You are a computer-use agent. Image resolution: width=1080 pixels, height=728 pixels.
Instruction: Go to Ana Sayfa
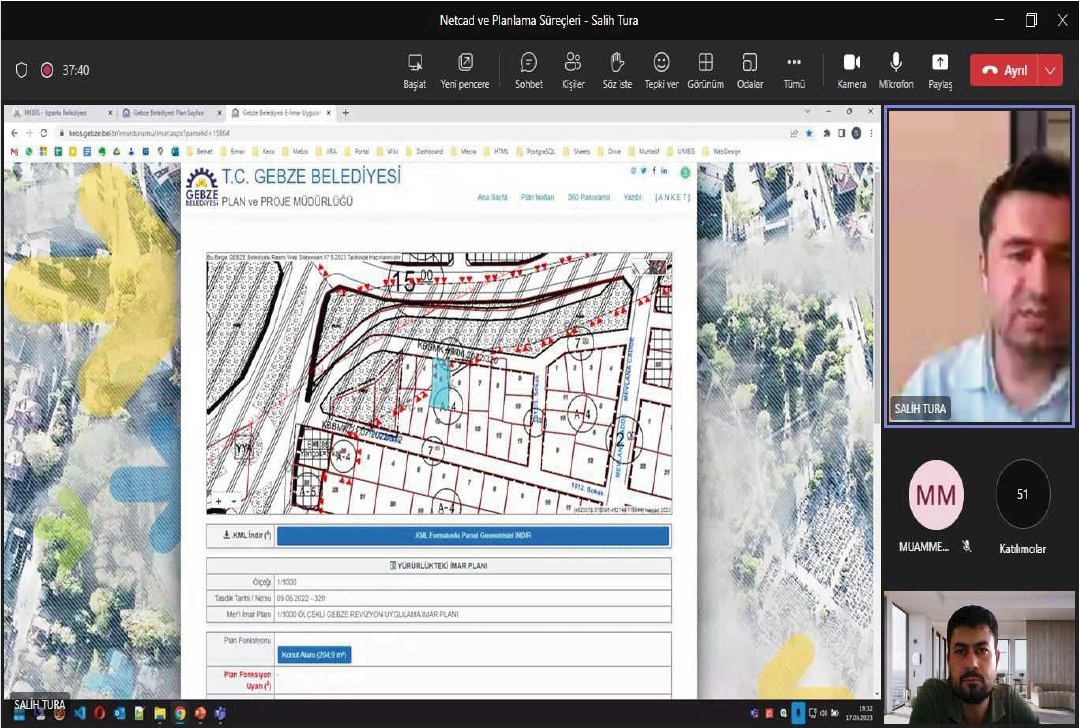point(492,198)
